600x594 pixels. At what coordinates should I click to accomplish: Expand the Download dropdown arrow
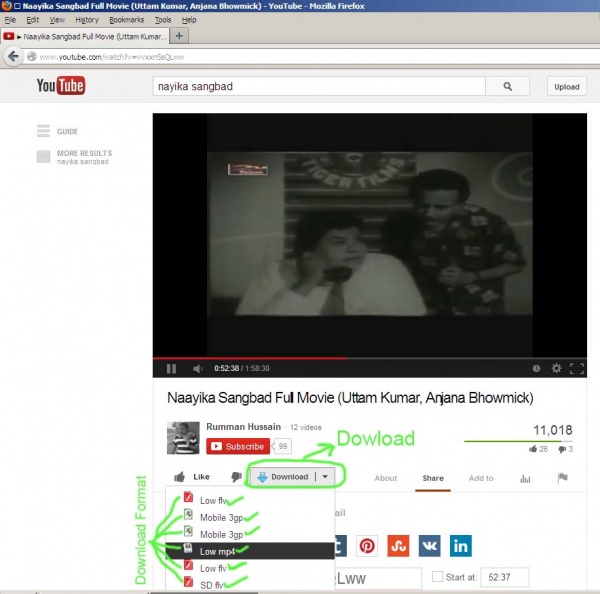pyautogui.click(x=325, y=477)
